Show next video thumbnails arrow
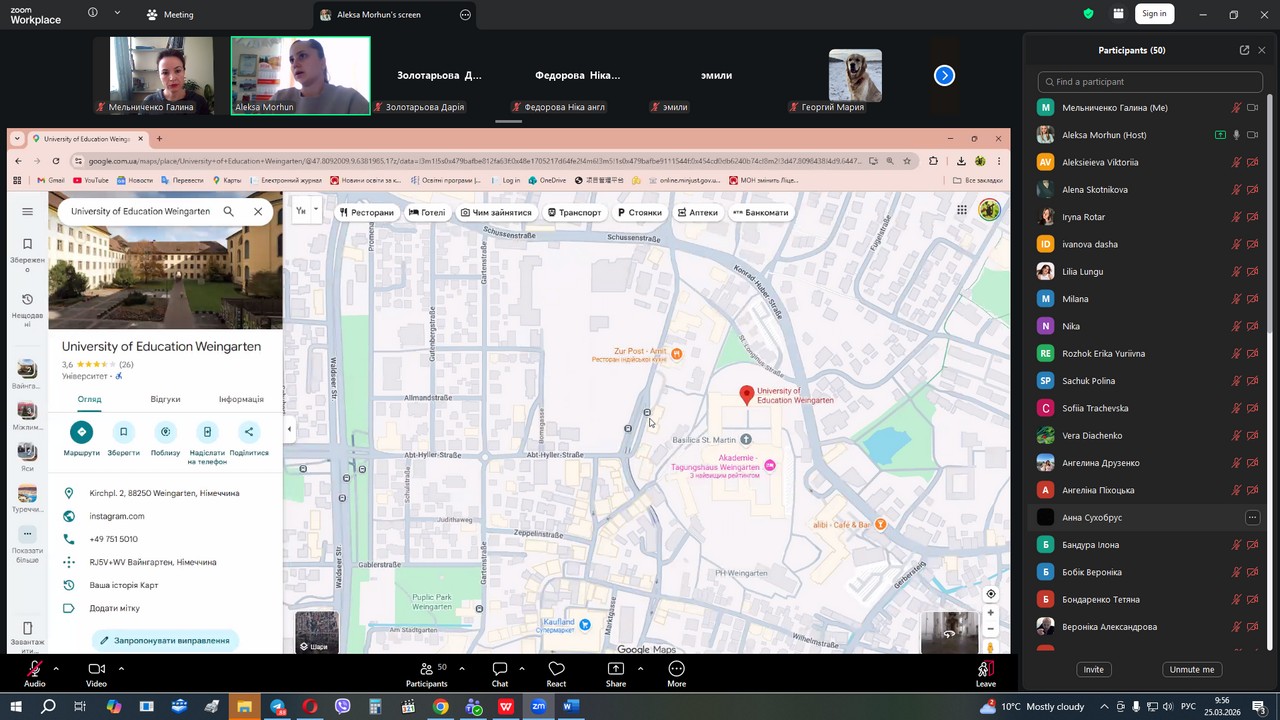Viewport: 1280px width, 720px height. tap(944, 76)
